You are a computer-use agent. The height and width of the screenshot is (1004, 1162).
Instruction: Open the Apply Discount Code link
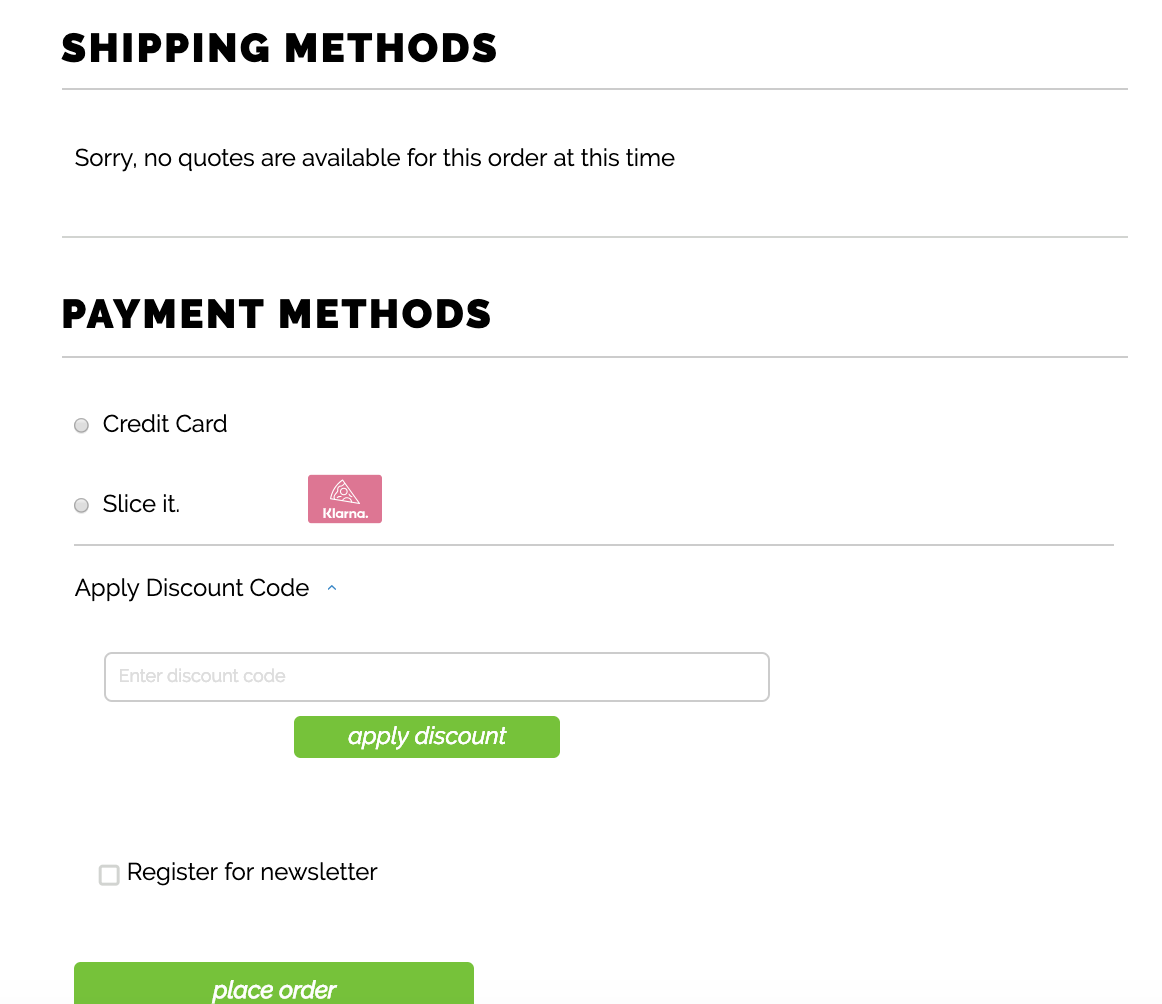click(x=191, y=588)
